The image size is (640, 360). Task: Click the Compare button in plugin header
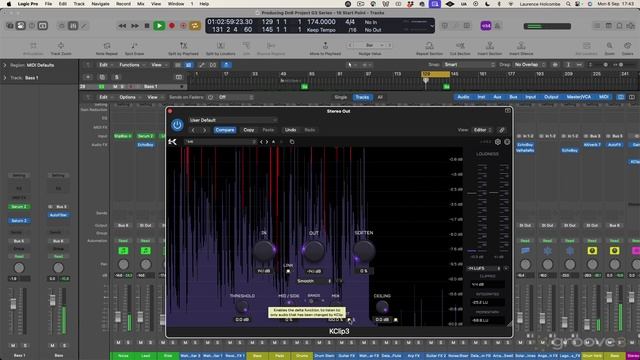[x=225, y=130]
